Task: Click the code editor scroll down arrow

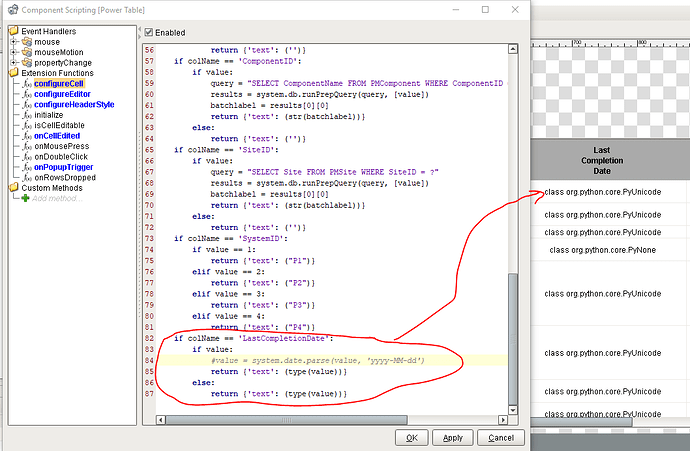Action: pyautogui.click(x=513, y=410)
